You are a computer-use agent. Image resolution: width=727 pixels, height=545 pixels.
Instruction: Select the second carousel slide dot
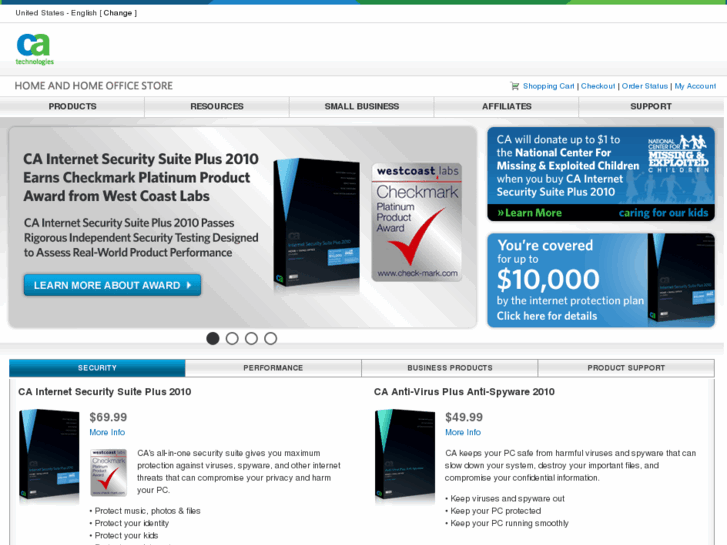coord(232,339)
